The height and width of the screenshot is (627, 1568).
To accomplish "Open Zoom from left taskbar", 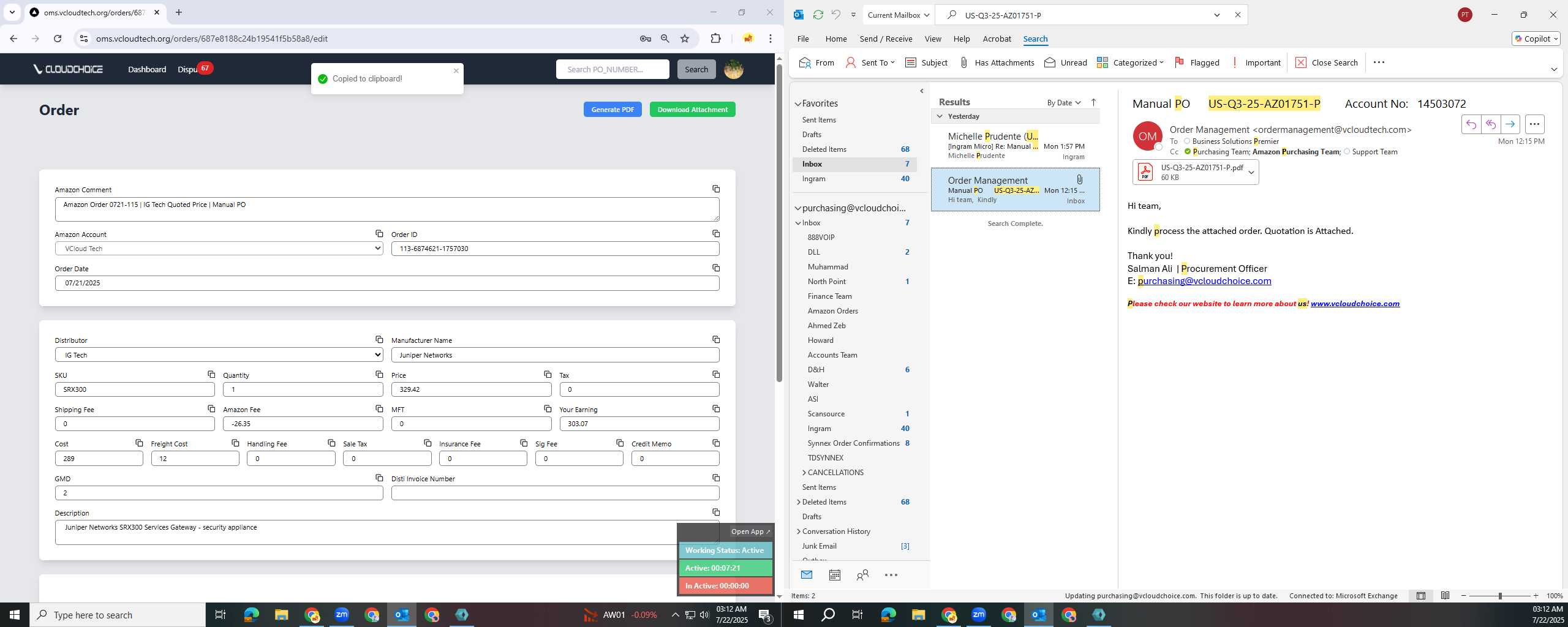I will coord(342,615).
